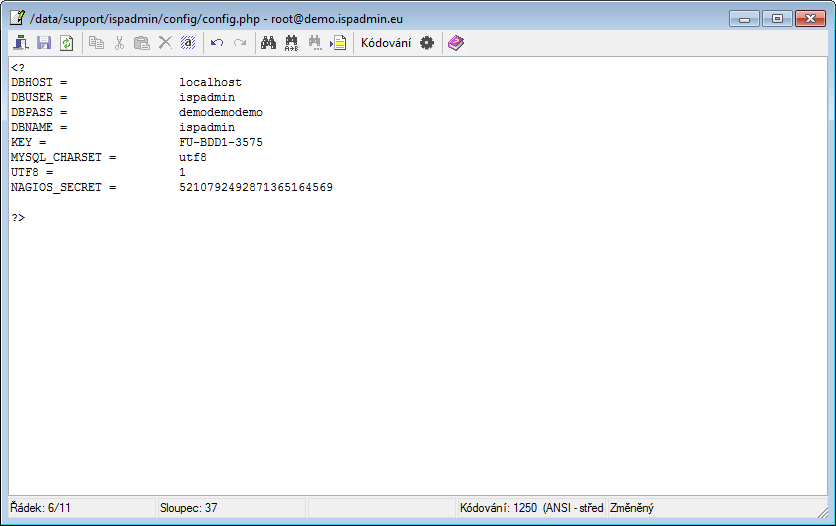This screenshot has height=526, width=836.
Task: Redo the undone edit
Action: point(240,43)
